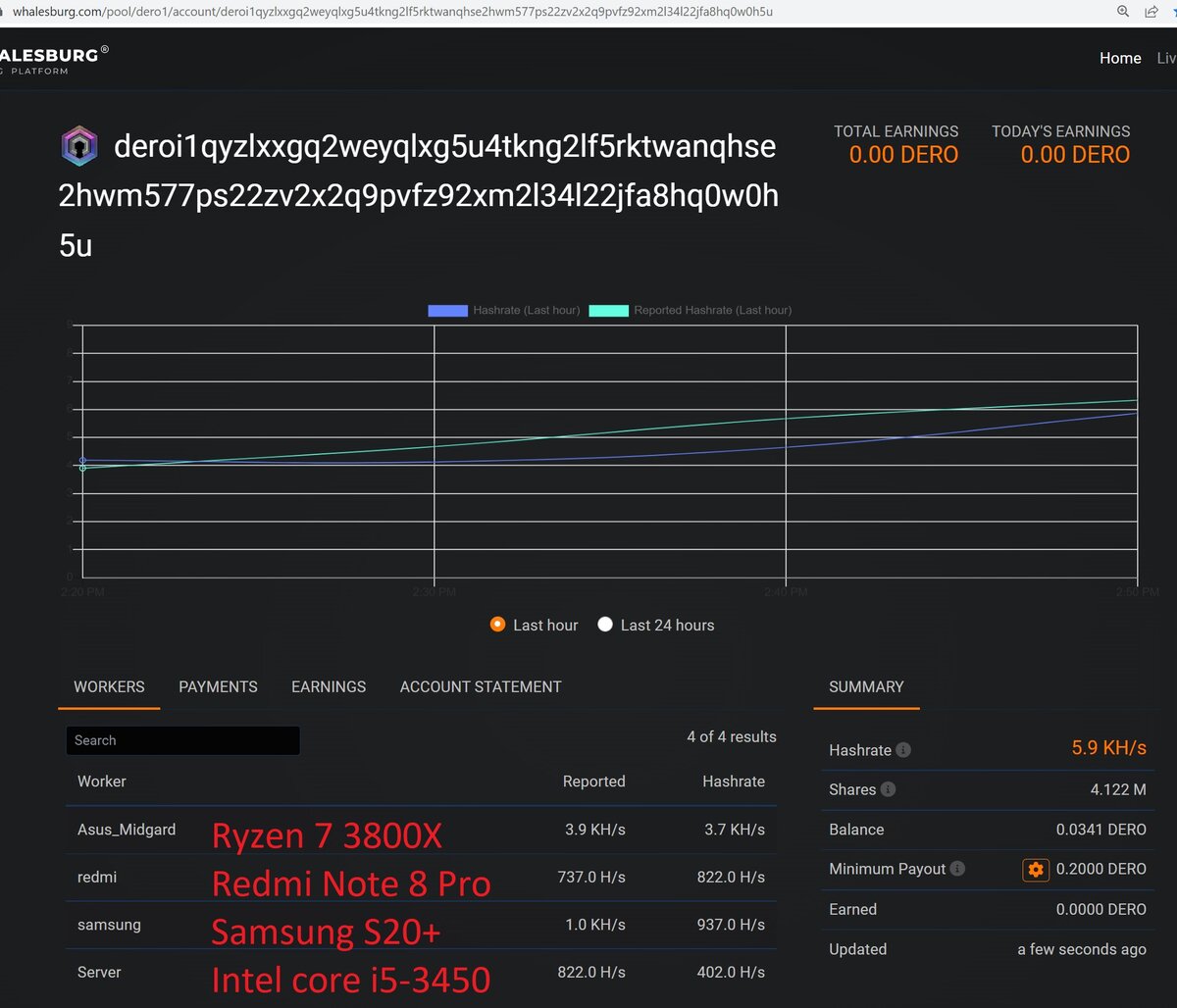The image size is (1177, 1008).
Task: Click the 0.2000 DERO minimum payout value
Action: 1101,869
